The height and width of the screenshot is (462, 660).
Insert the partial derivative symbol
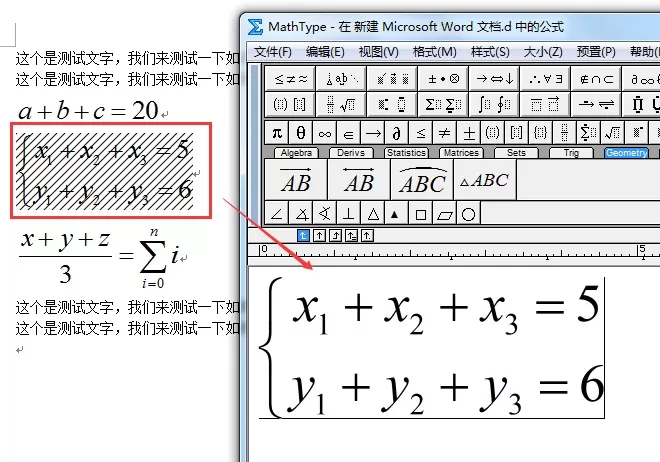pyautogui.click(x=397, y=133)
